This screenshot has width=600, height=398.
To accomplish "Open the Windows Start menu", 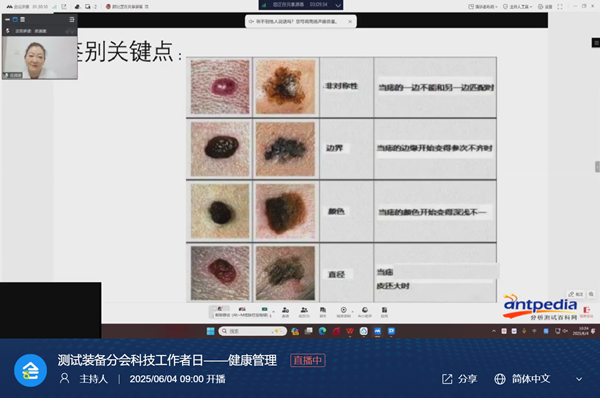I will tap(210, 331).
